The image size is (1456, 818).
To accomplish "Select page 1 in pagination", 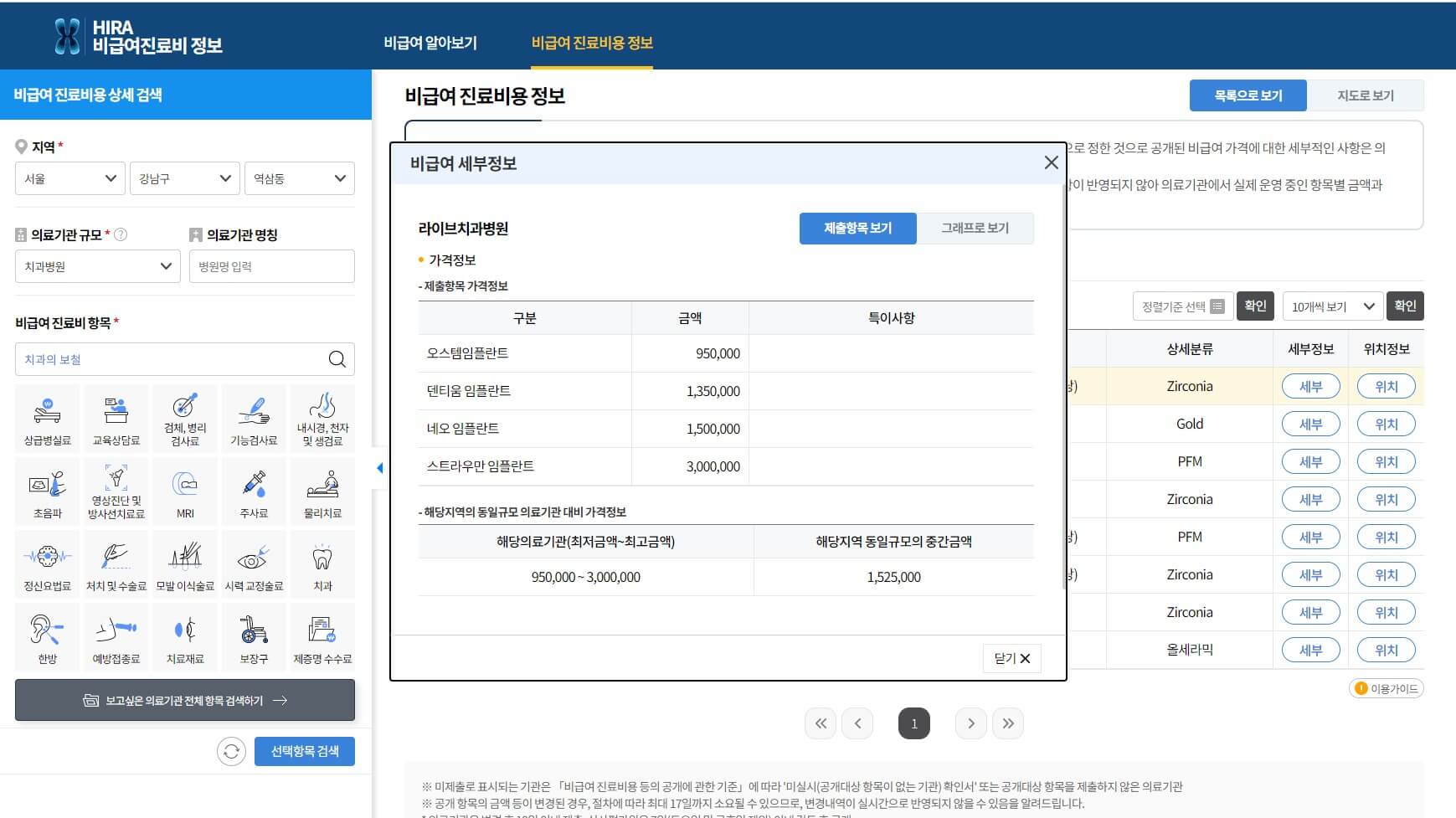I will click(914, 723).
